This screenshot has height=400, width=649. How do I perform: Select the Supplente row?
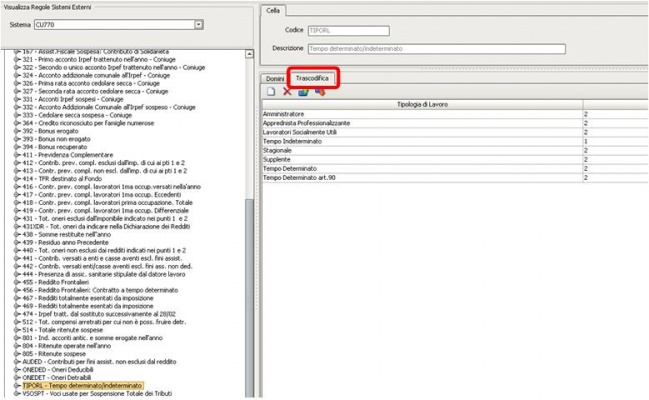[455, 159]
